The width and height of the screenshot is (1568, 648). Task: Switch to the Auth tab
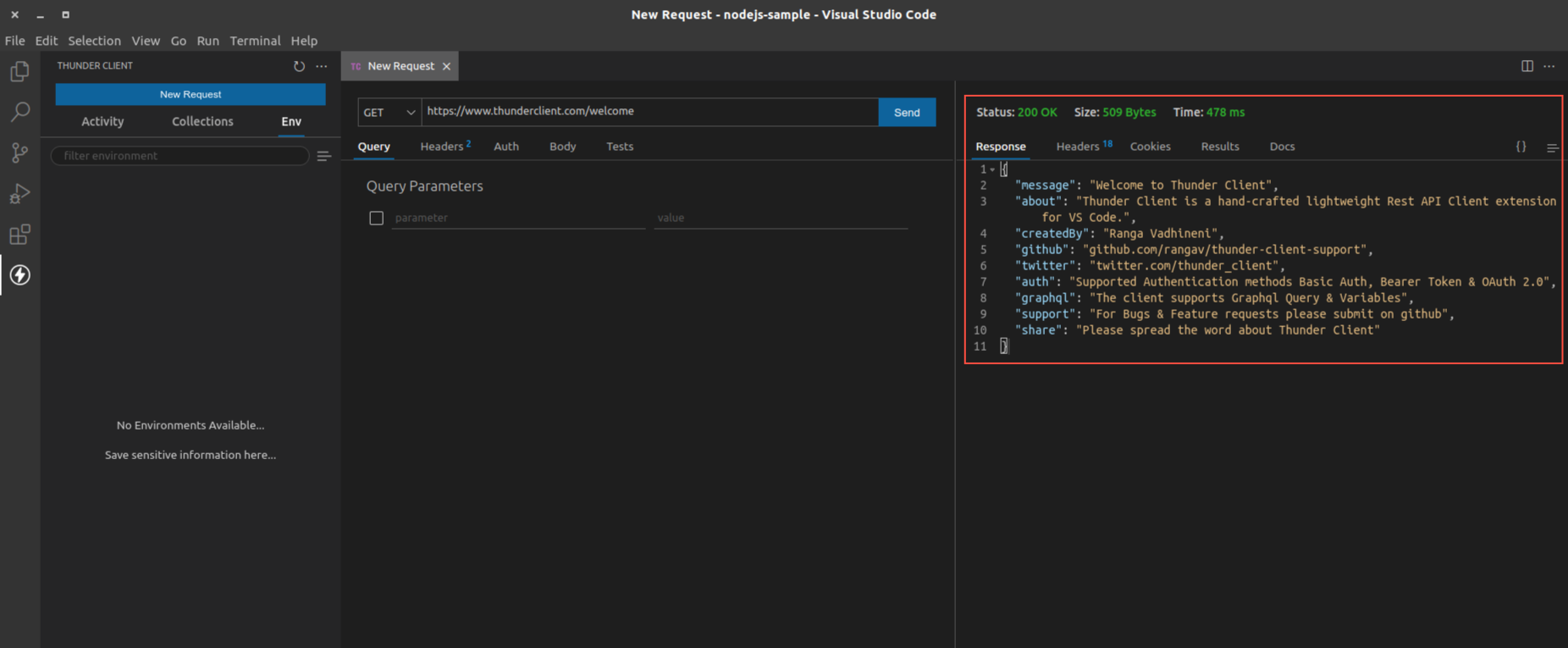506,147
